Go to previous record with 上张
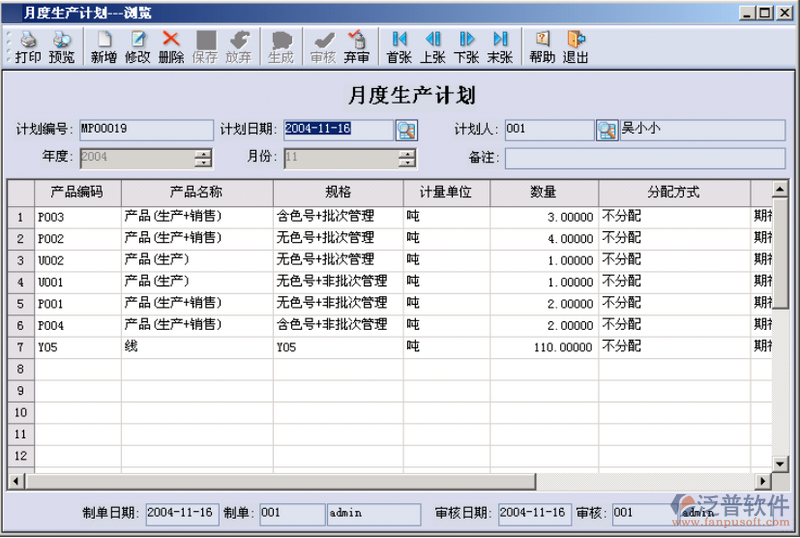The height and width of the screenshot is (538, 800). 433,47
